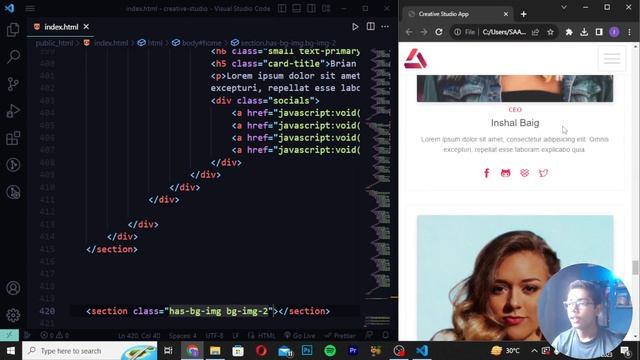Open editor More Actions ellipsis
Screen dimensions: 640x360
(385, 27)
